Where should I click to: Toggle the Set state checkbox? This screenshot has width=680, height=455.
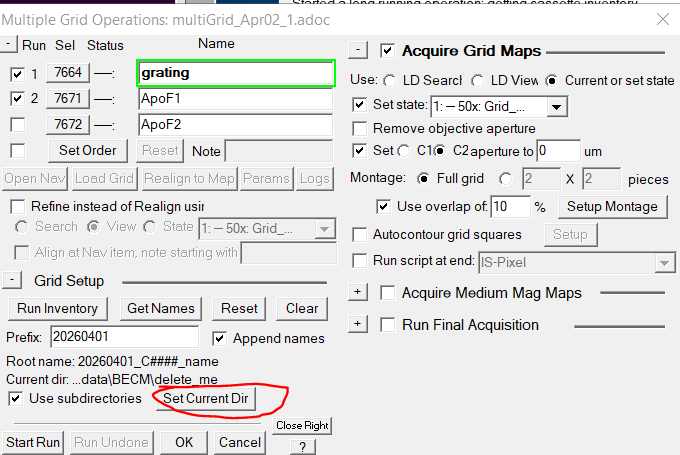pos(359,105)
